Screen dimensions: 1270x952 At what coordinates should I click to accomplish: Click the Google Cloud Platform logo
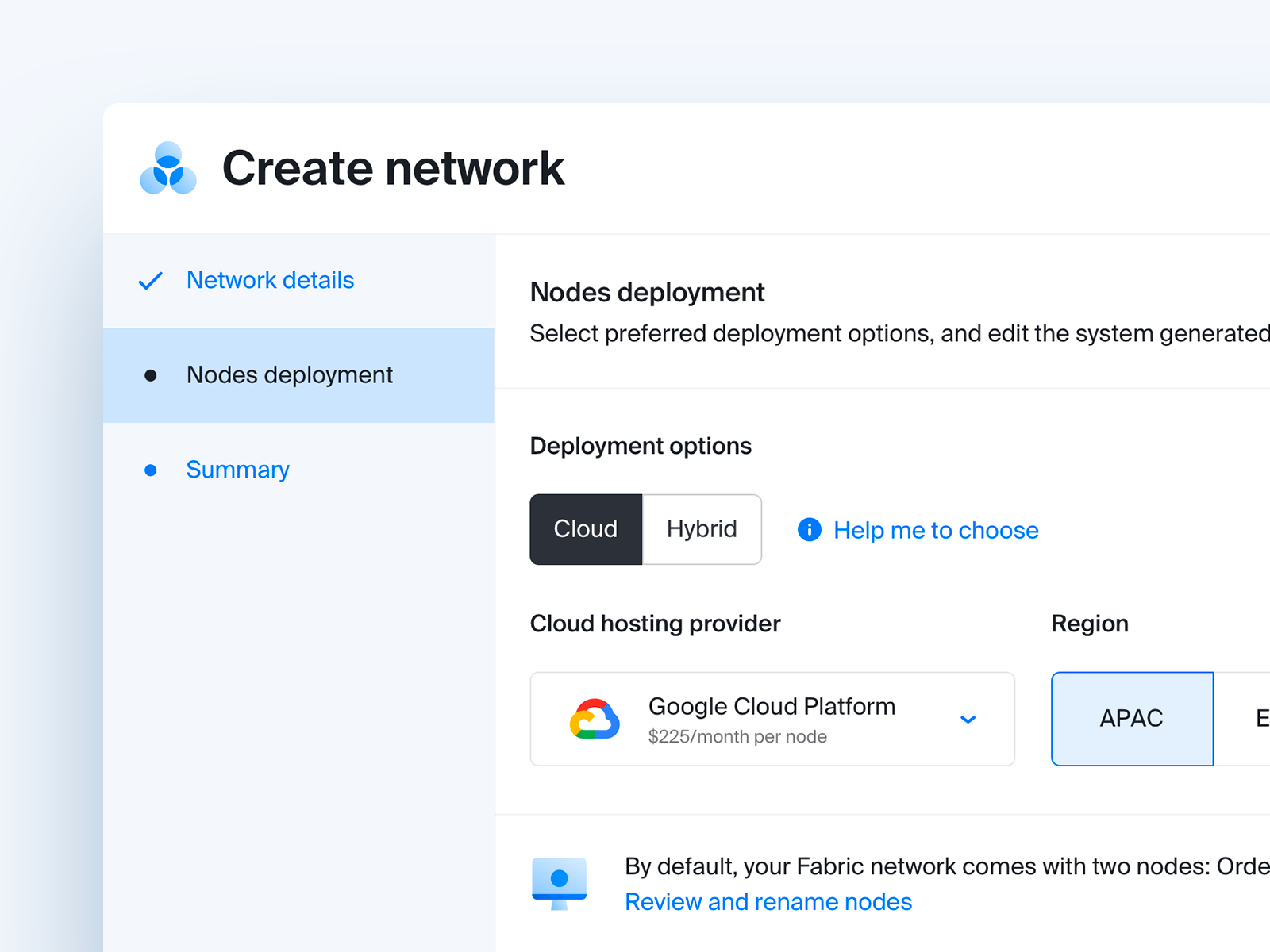pos(595,719)
